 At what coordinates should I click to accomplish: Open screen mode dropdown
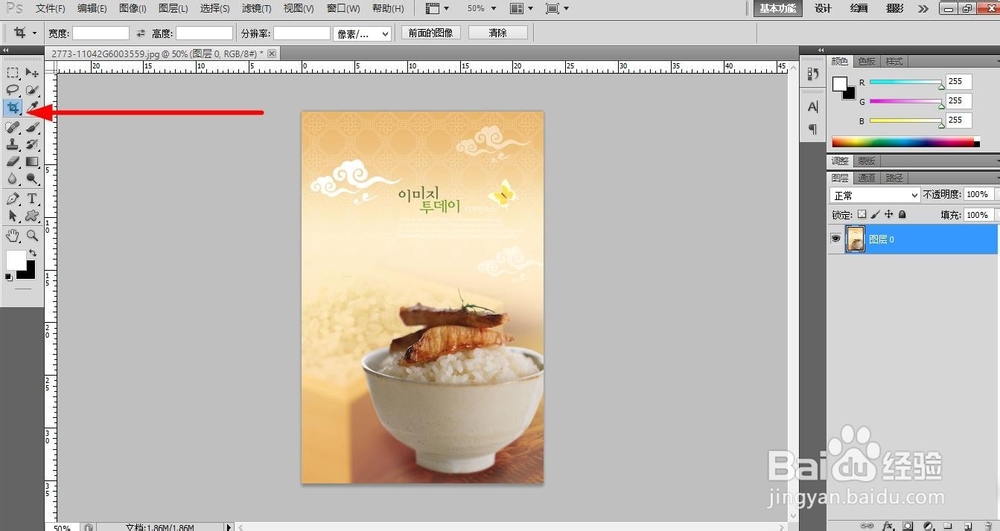[x=557, y=8]
